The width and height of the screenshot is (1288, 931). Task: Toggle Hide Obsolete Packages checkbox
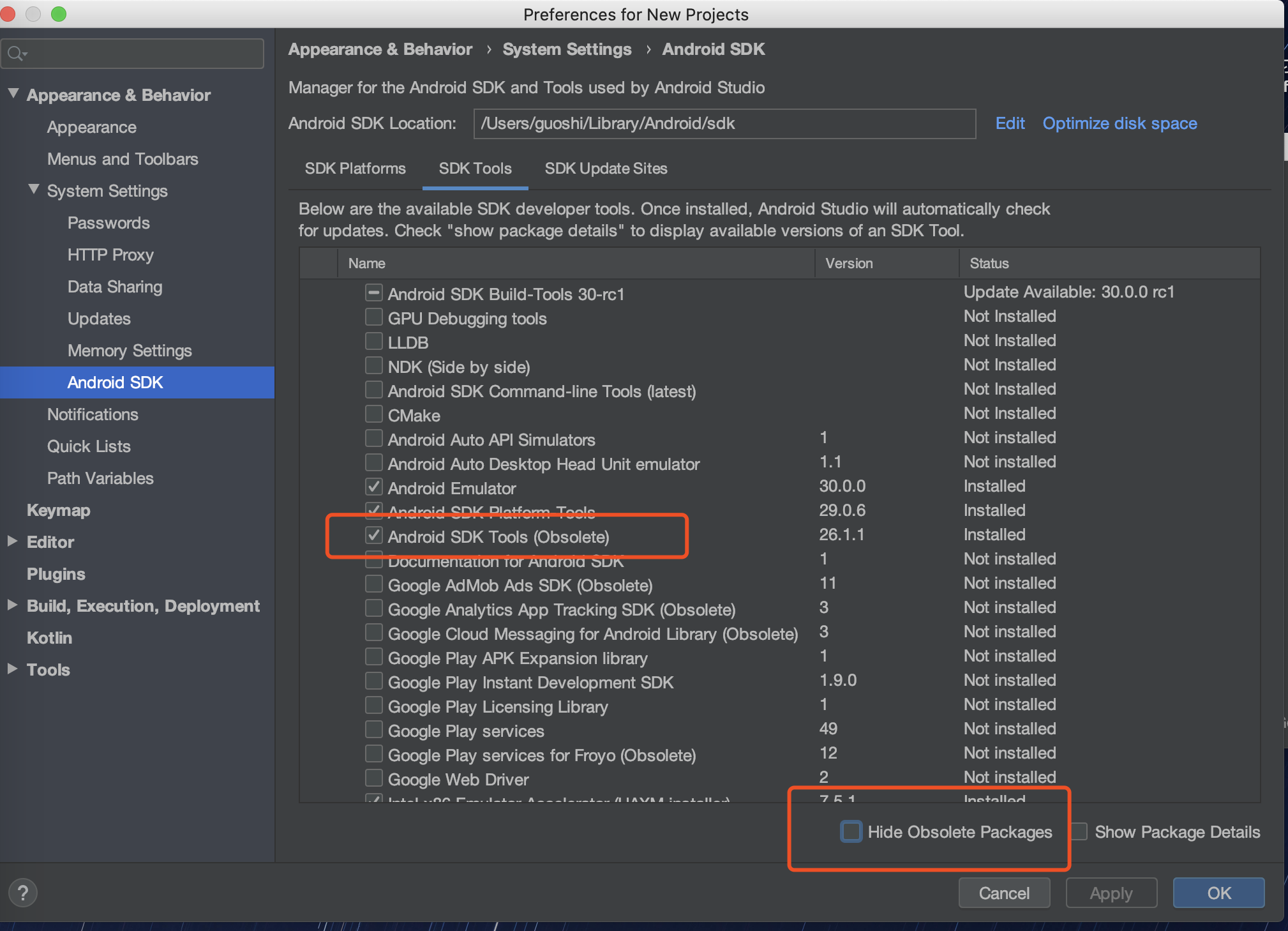click(851, 831)
